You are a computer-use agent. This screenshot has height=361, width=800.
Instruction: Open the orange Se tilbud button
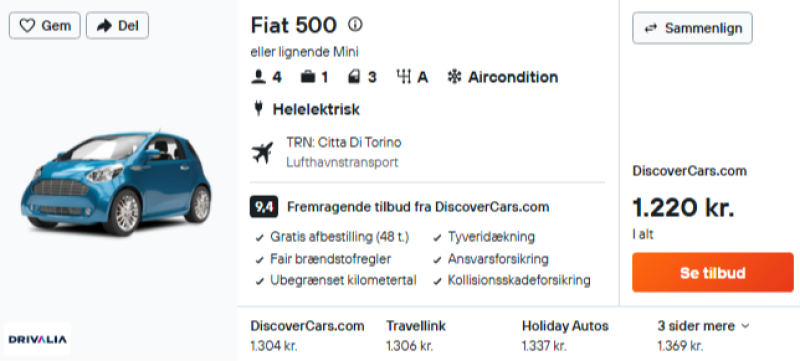(x=713, y=272)
